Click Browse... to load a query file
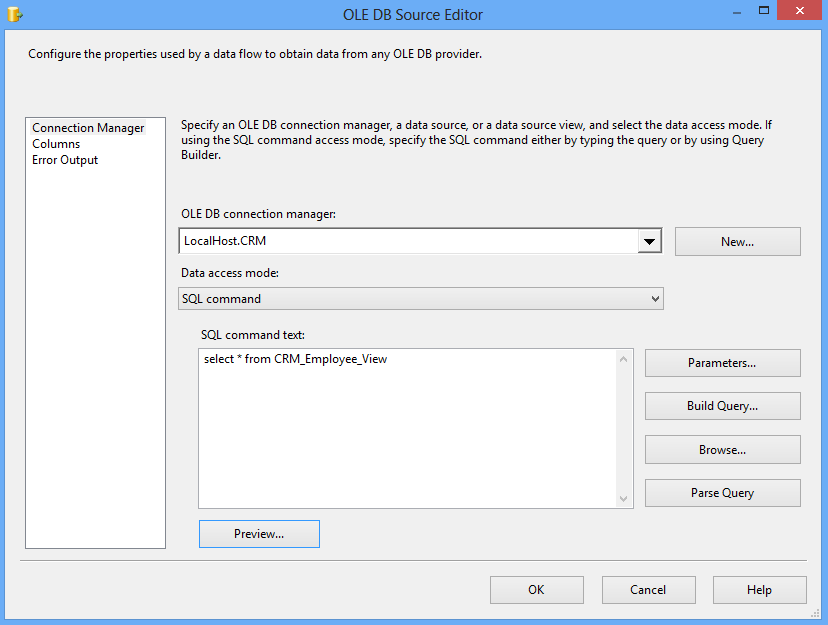828x625 pixels. [722, 450]
